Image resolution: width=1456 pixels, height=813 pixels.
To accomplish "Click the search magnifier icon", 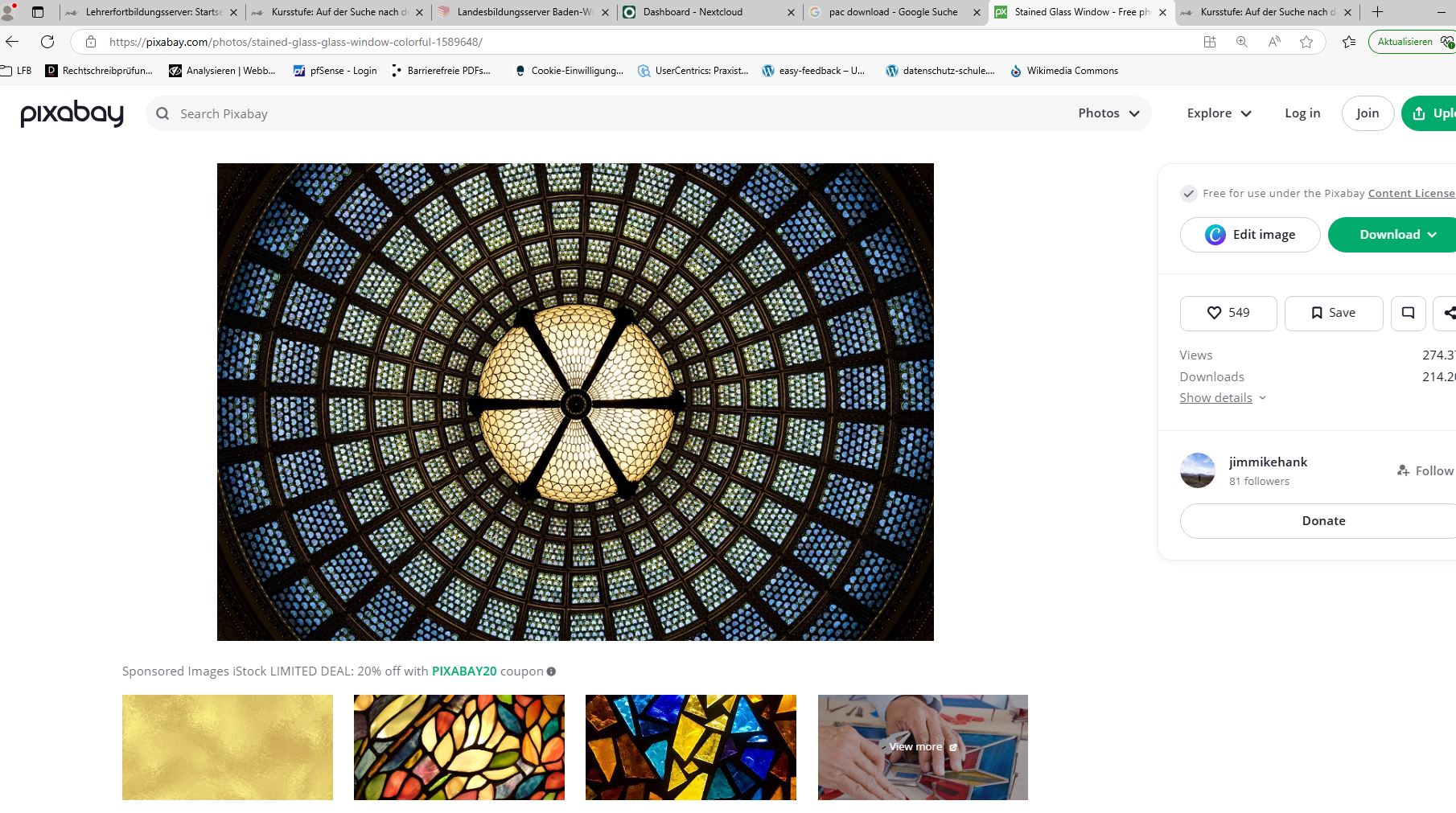I will click(162, 114).
